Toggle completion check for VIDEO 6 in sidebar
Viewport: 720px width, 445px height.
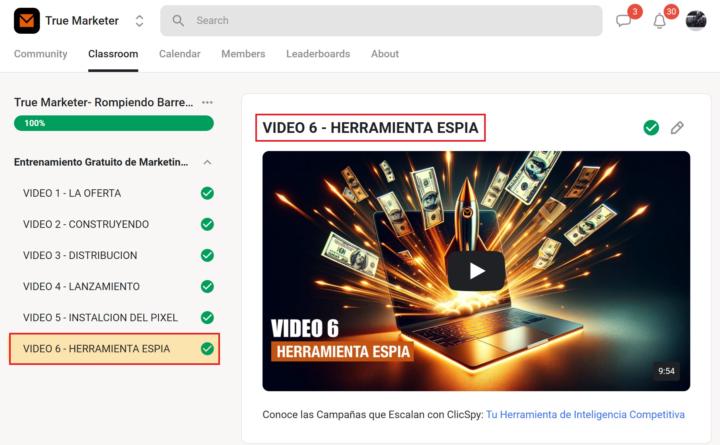point(208,349)
